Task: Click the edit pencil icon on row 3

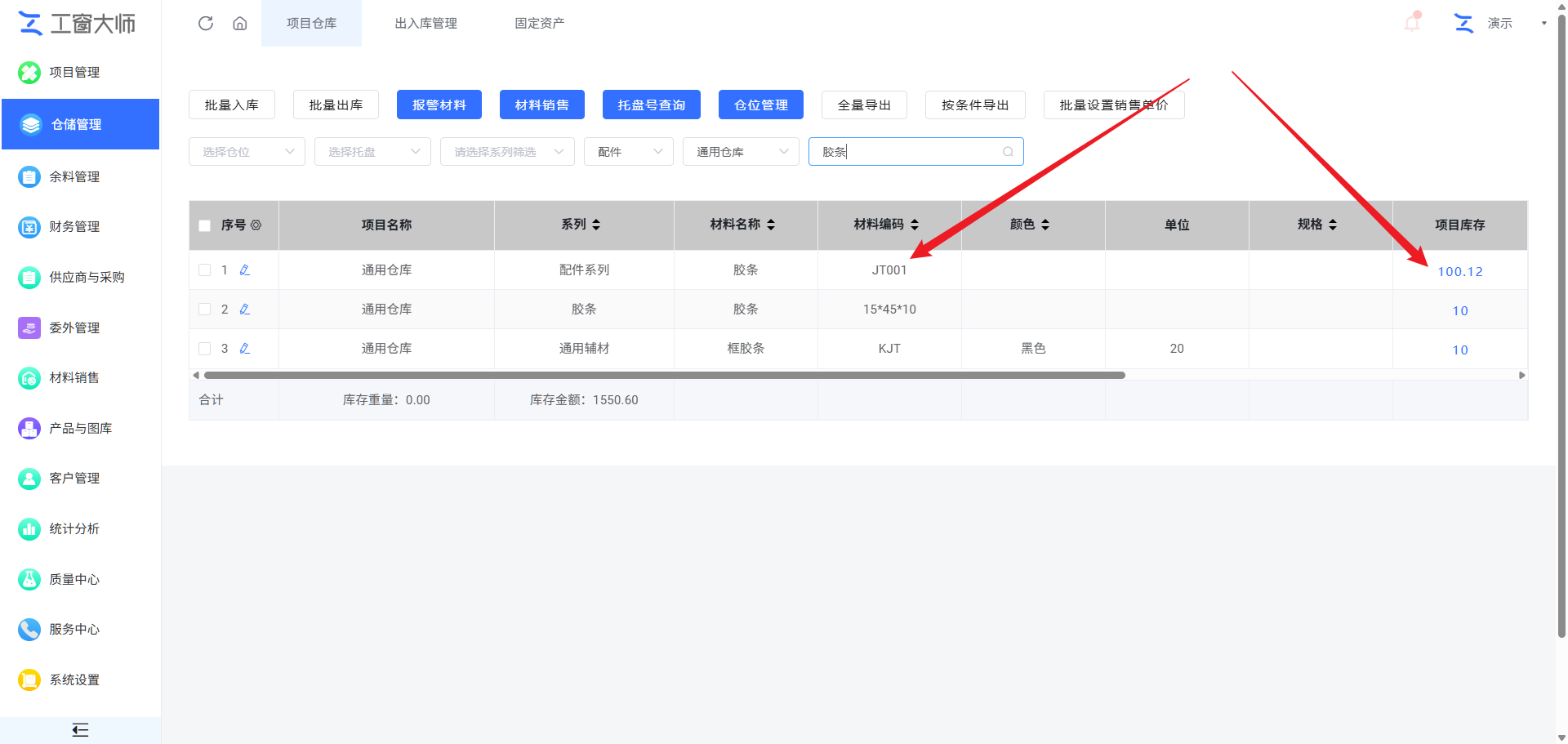Action: point(244,349)
